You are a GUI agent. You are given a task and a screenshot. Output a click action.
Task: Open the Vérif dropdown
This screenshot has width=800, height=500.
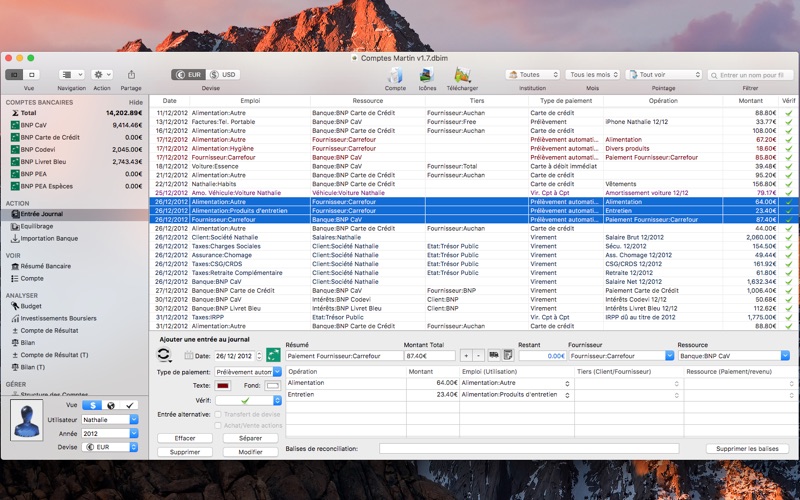248,401
